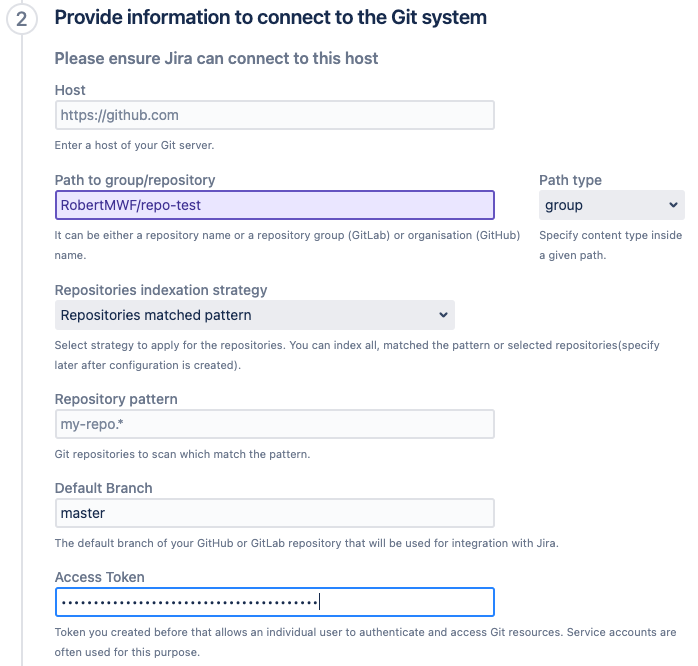The width and height of the screenshot is (698, 666).
Task: Click the Host field label
Action: click(x=70, y=90)
